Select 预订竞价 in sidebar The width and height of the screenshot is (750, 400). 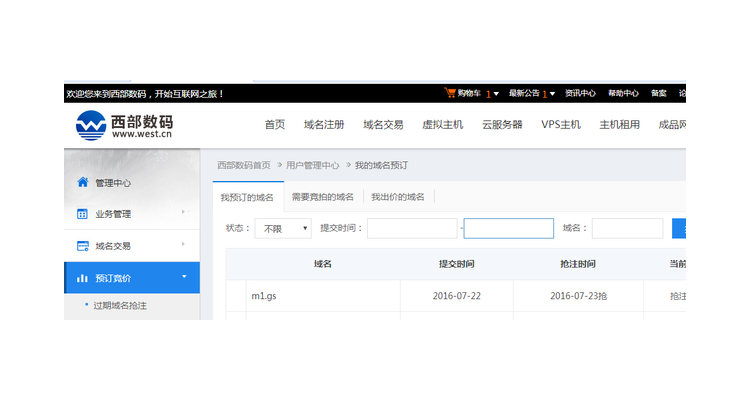[132, 278]
